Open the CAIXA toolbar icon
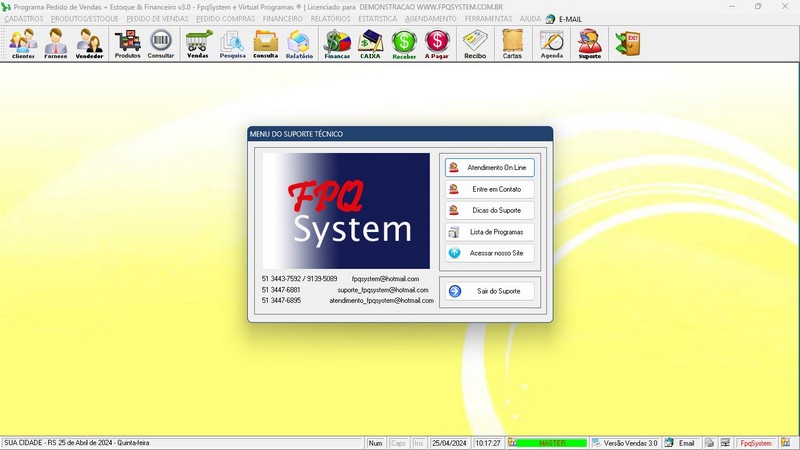 (x=370, y=44)
